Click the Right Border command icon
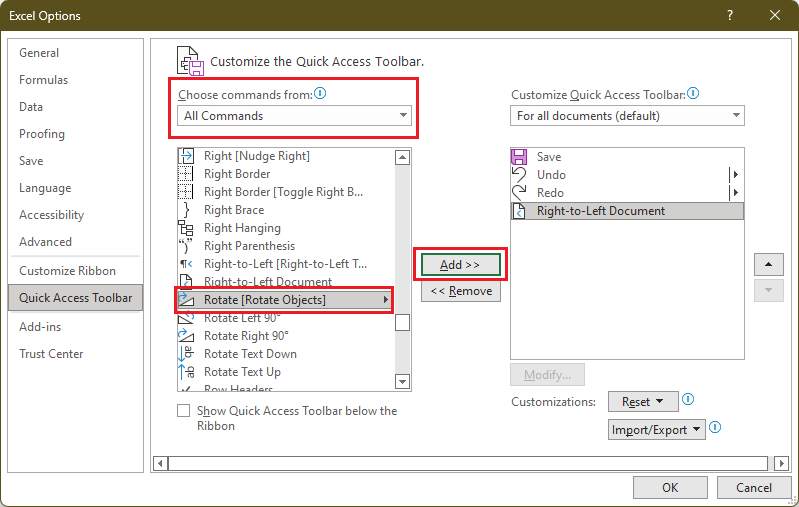The image size is (799, 507). (186, 174)
